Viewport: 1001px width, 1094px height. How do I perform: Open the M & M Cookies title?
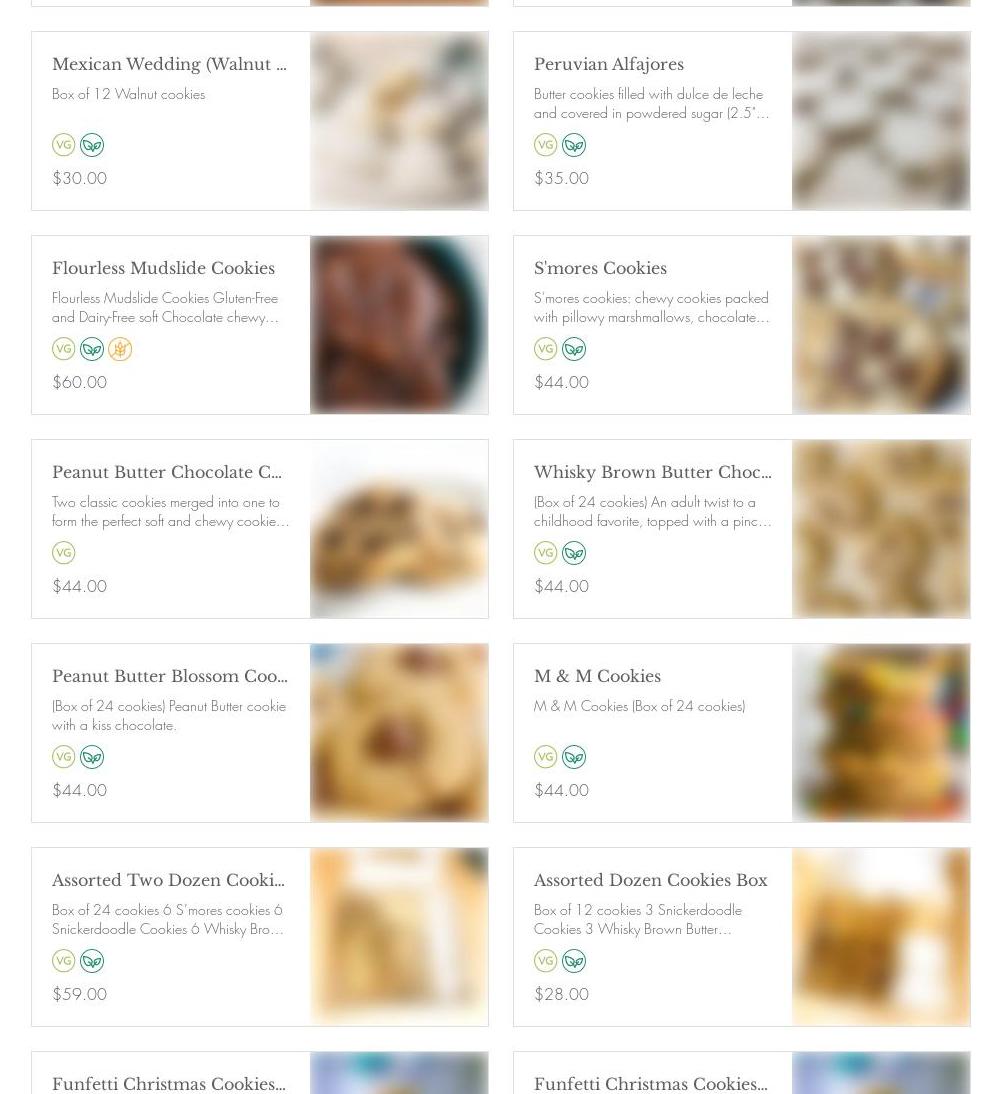[x=597, y=676]
